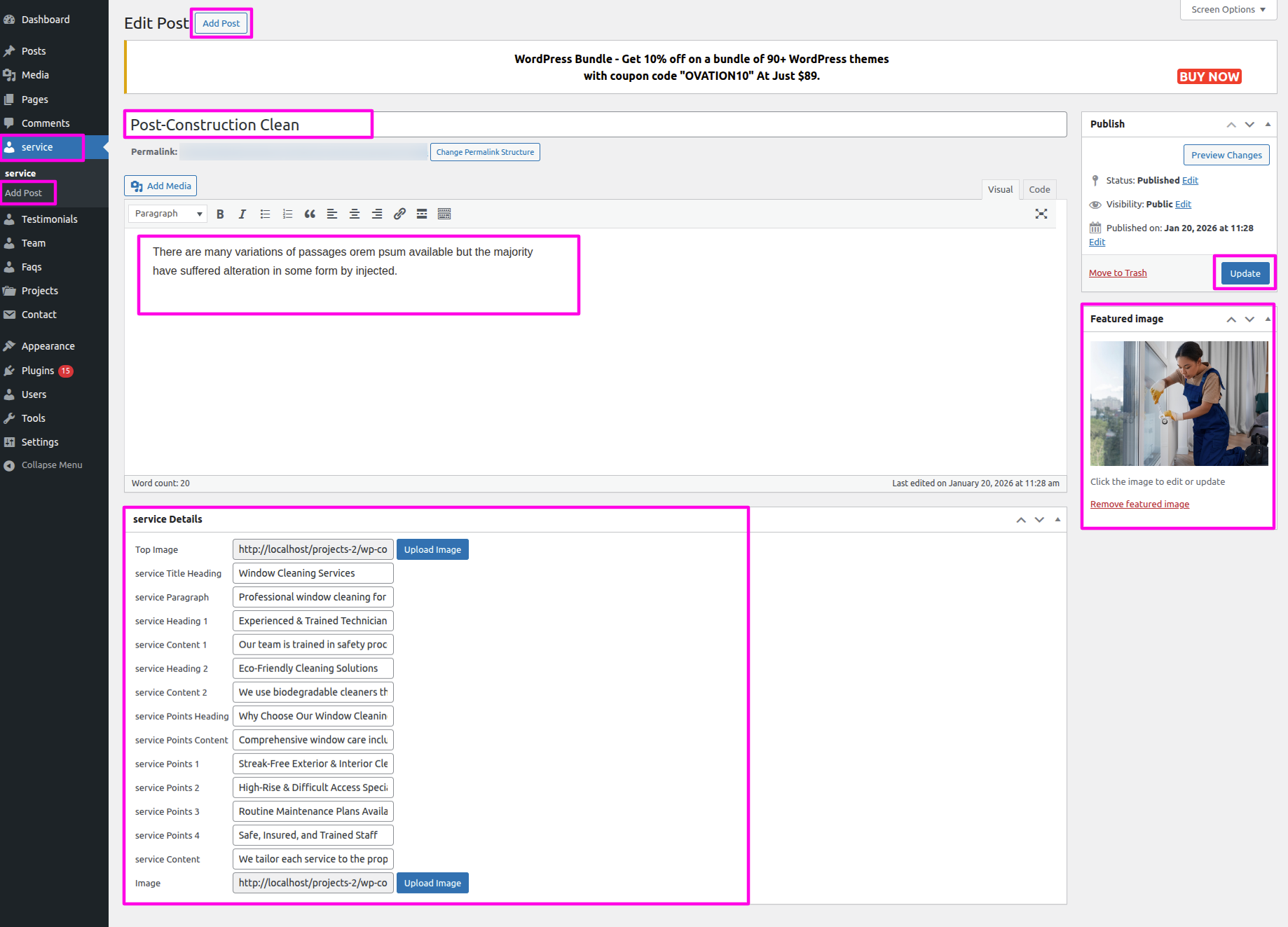The image size is (1288, 927).
Task: Click the featured image thumbnail
Action: point(1179,404)
